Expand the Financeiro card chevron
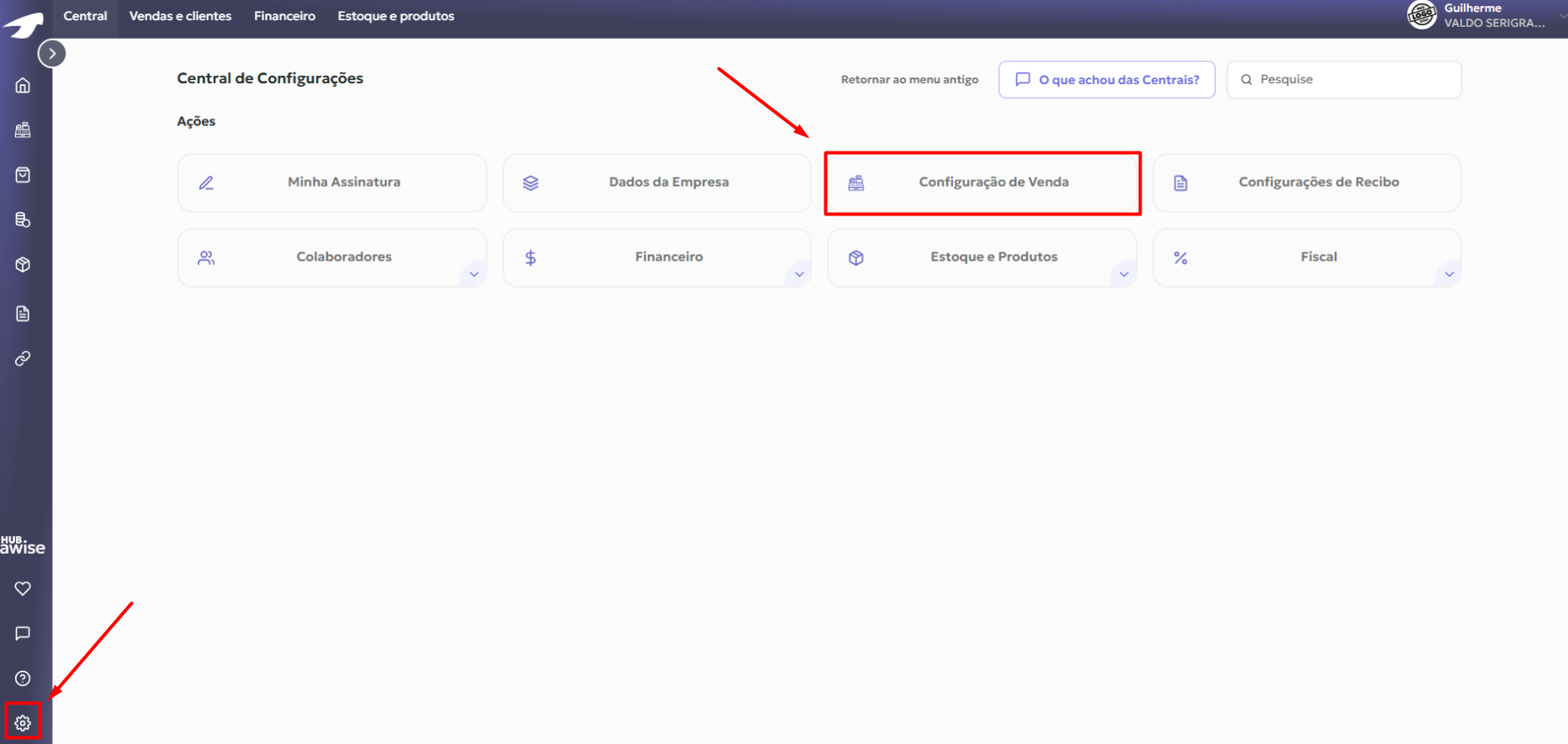The width and height of the screenshot is (1568, 744). click(x=799, y=274)
